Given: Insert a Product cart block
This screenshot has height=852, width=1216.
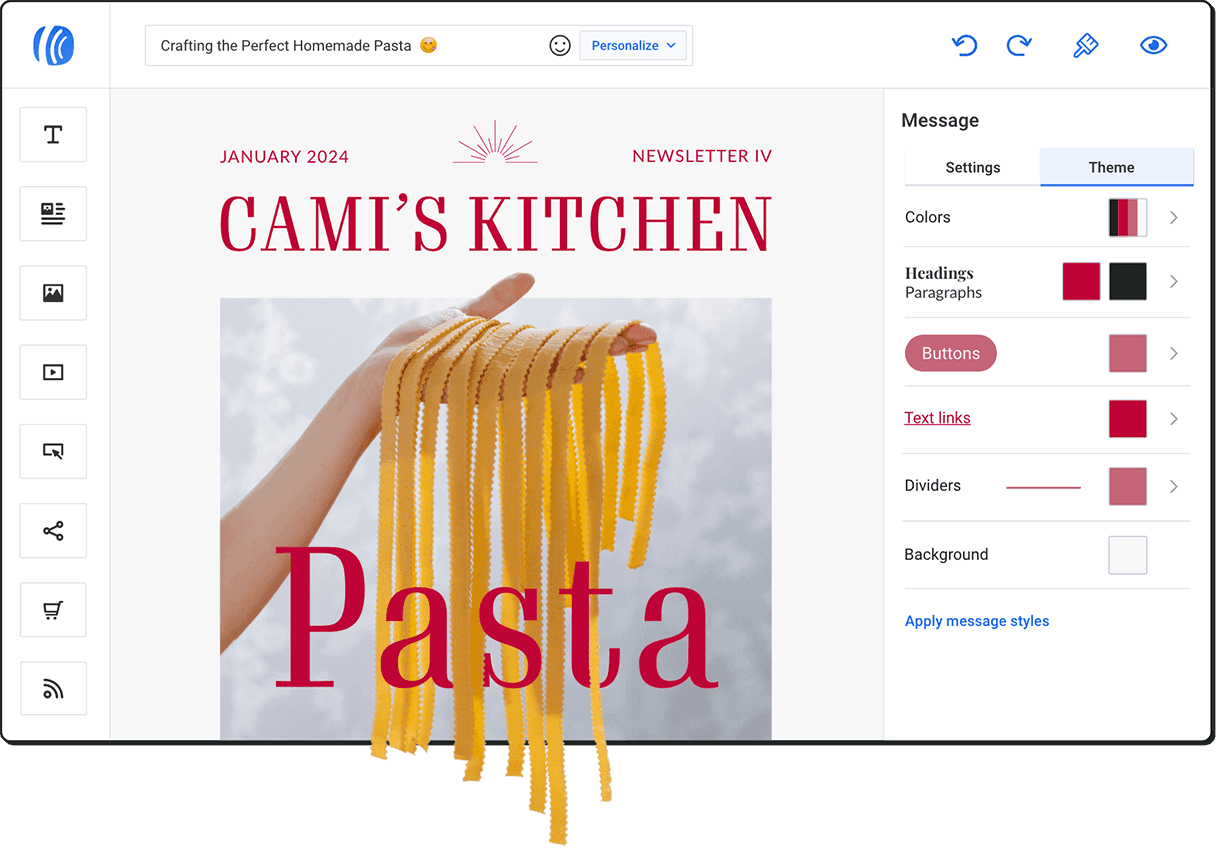Looking at the screenshot, I should pyautogui.click(x=53, y=610).
